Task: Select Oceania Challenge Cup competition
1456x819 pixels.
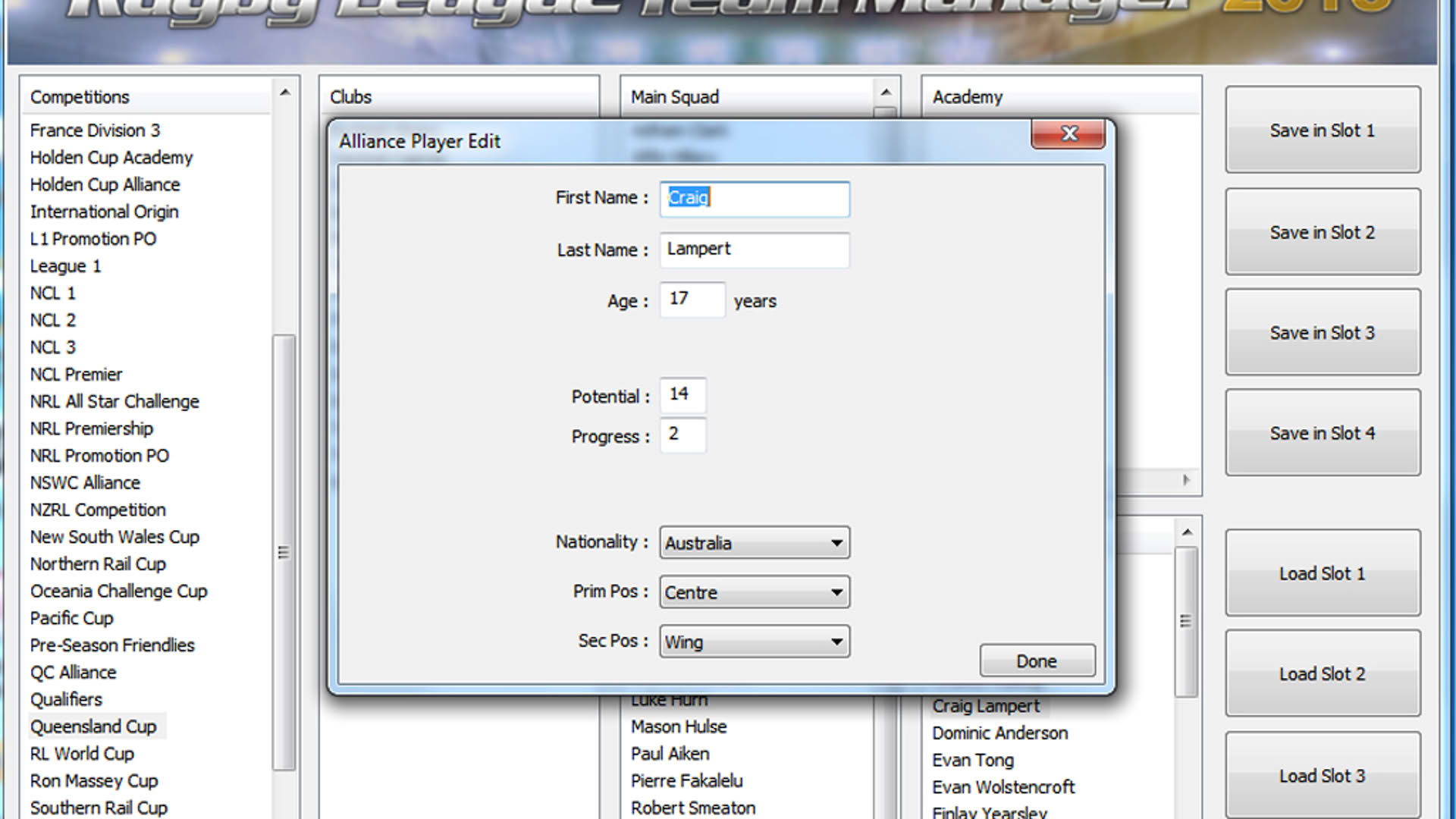Action: point(119,591)
